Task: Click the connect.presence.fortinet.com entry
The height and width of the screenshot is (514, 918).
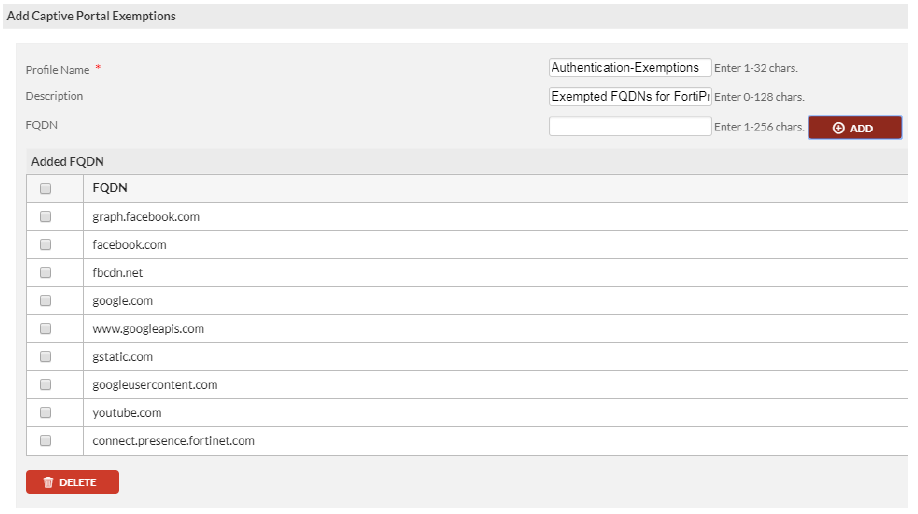Action: click(x=173, y=441)
